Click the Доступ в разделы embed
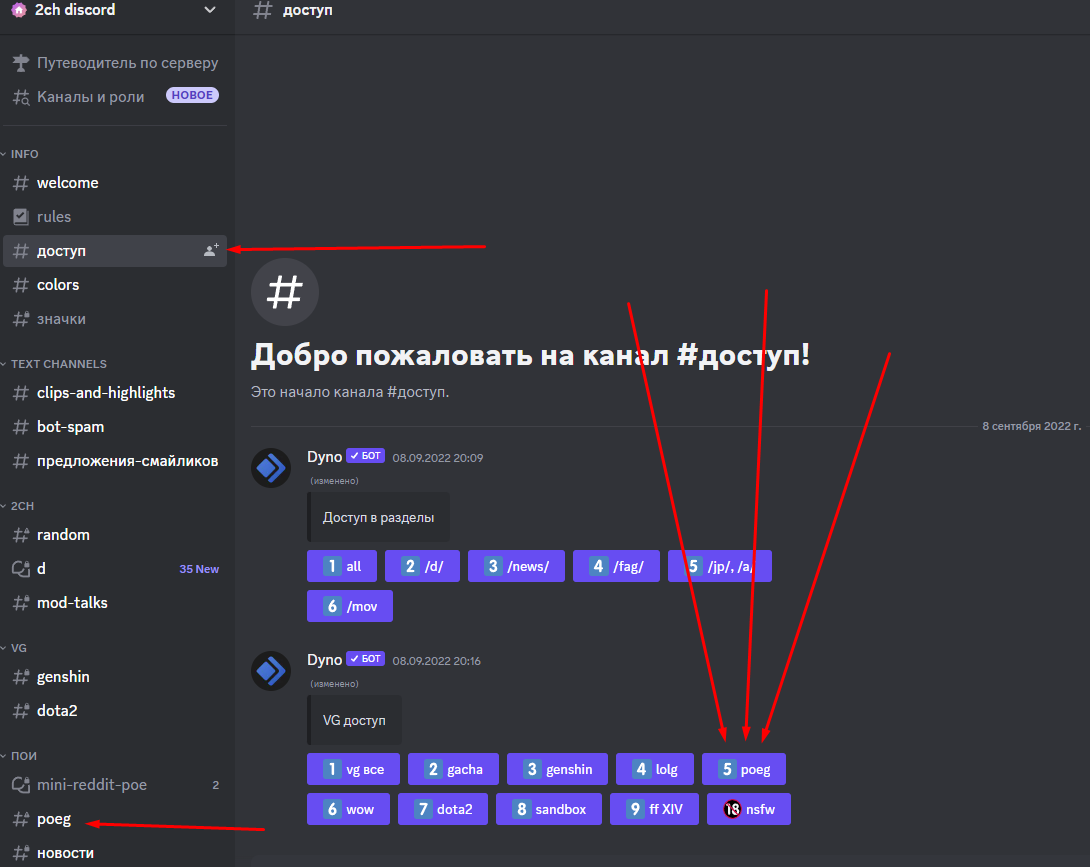 378,517
